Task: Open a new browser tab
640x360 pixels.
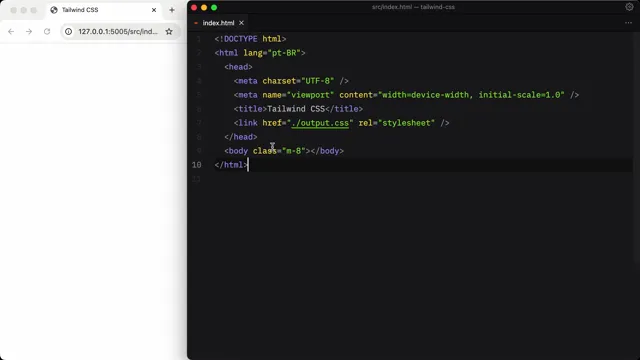Action: click(172, 10)
